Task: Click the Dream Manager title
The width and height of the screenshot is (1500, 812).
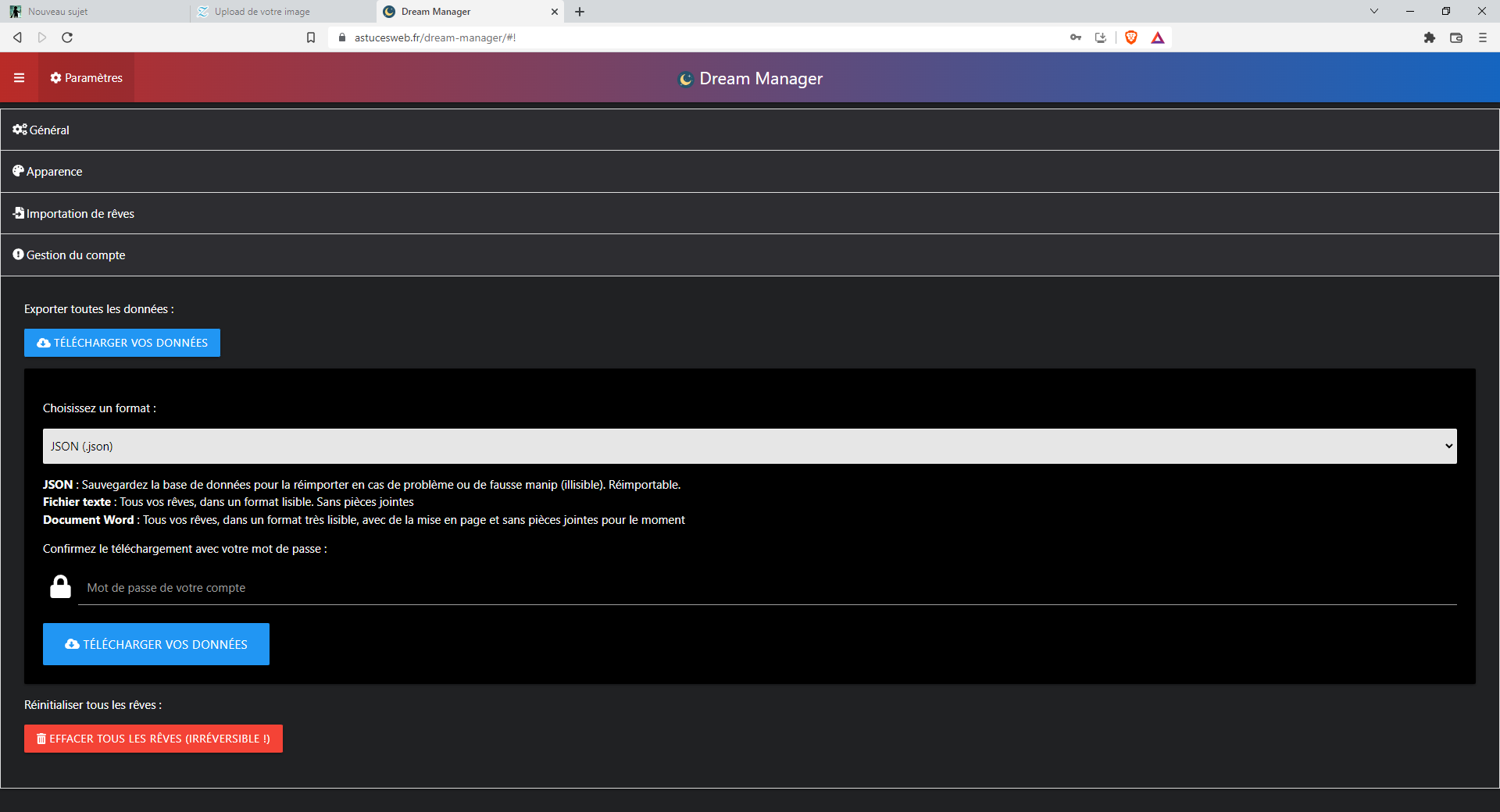Action: tap(761, 79)
